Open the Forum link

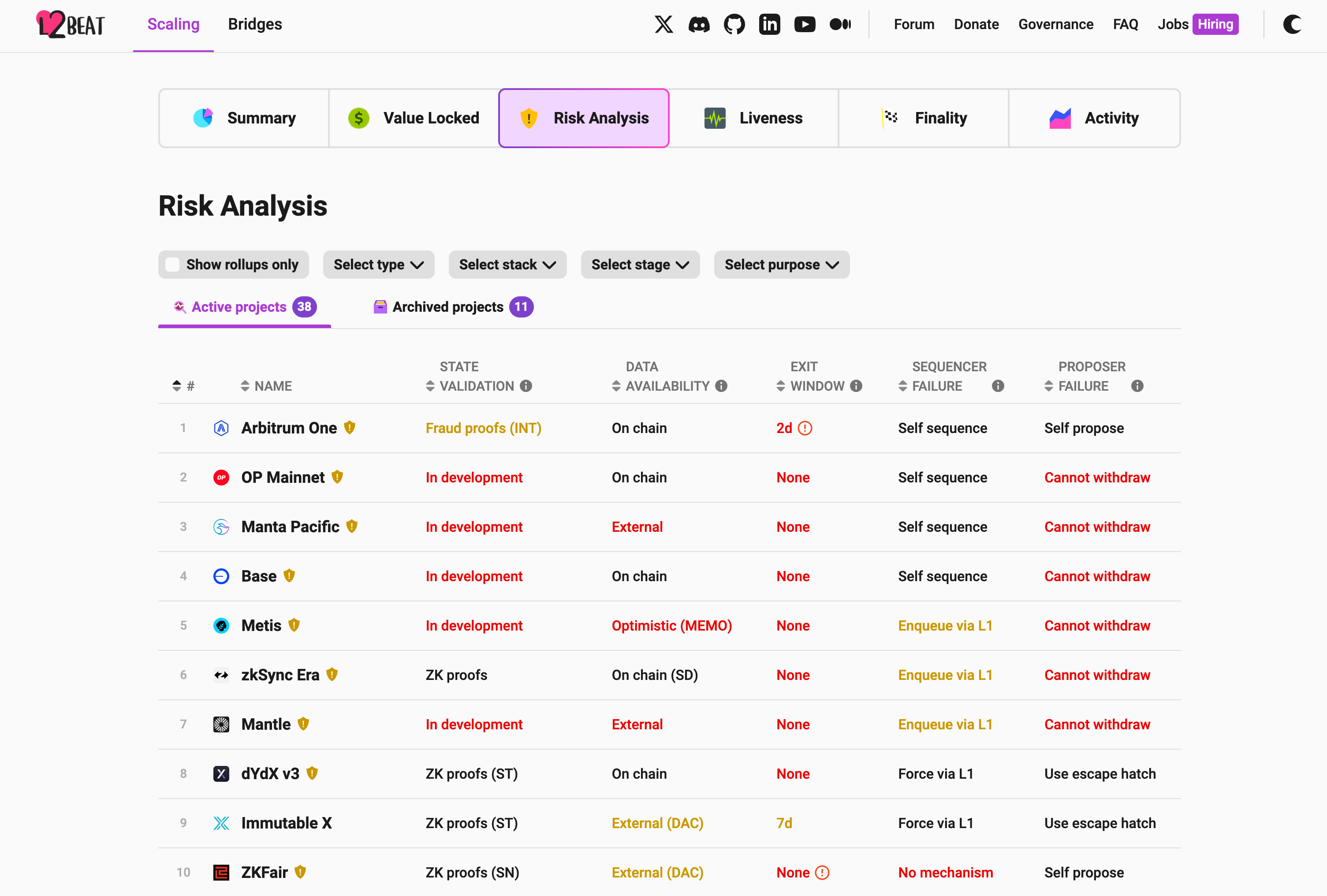(913, 24)
